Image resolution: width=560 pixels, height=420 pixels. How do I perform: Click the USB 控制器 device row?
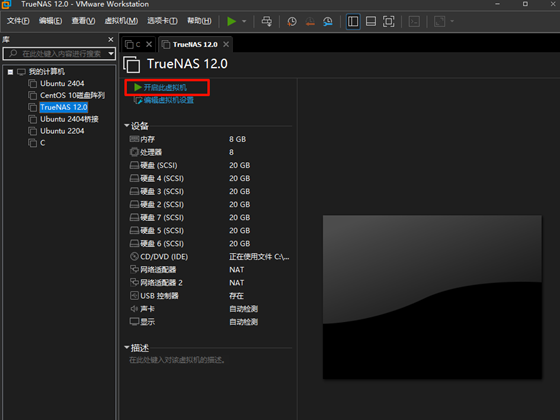tap(210, 296)
